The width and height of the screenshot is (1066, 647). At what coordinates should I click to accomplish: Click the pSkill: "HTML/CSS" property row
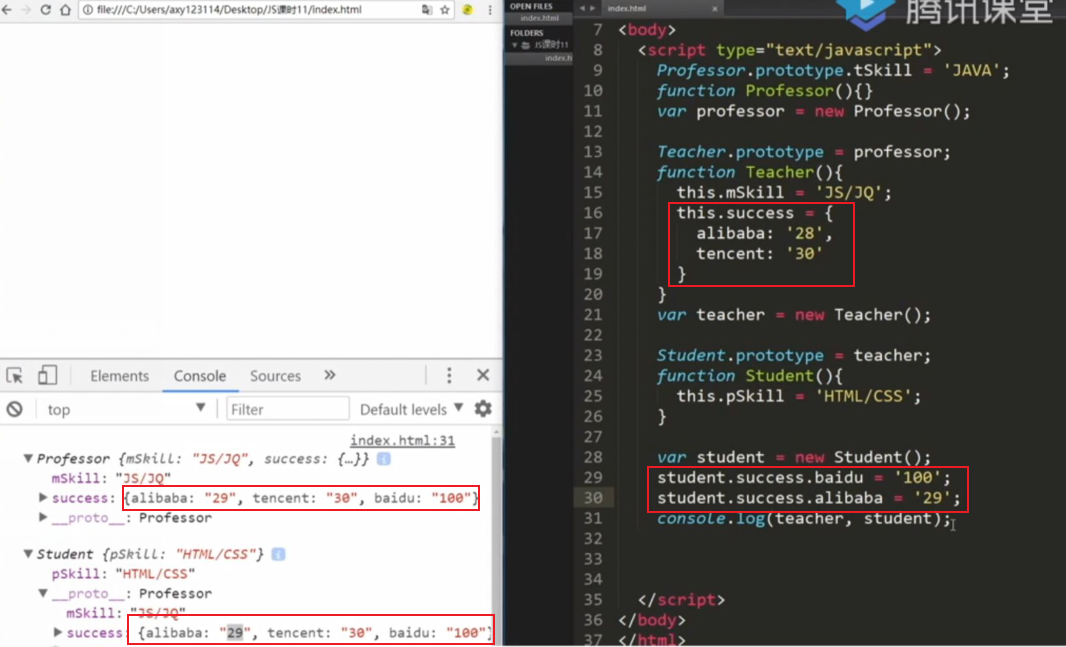click(123, 574)
